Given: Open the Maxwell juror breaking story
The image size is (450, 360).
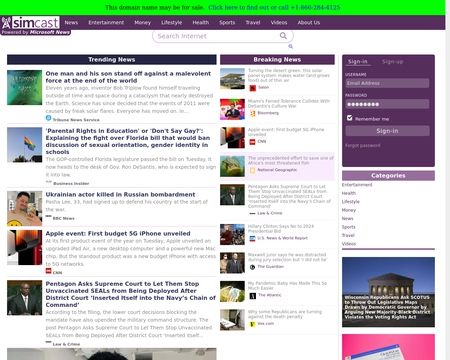Looking at the screenshot, I should 287,257.
